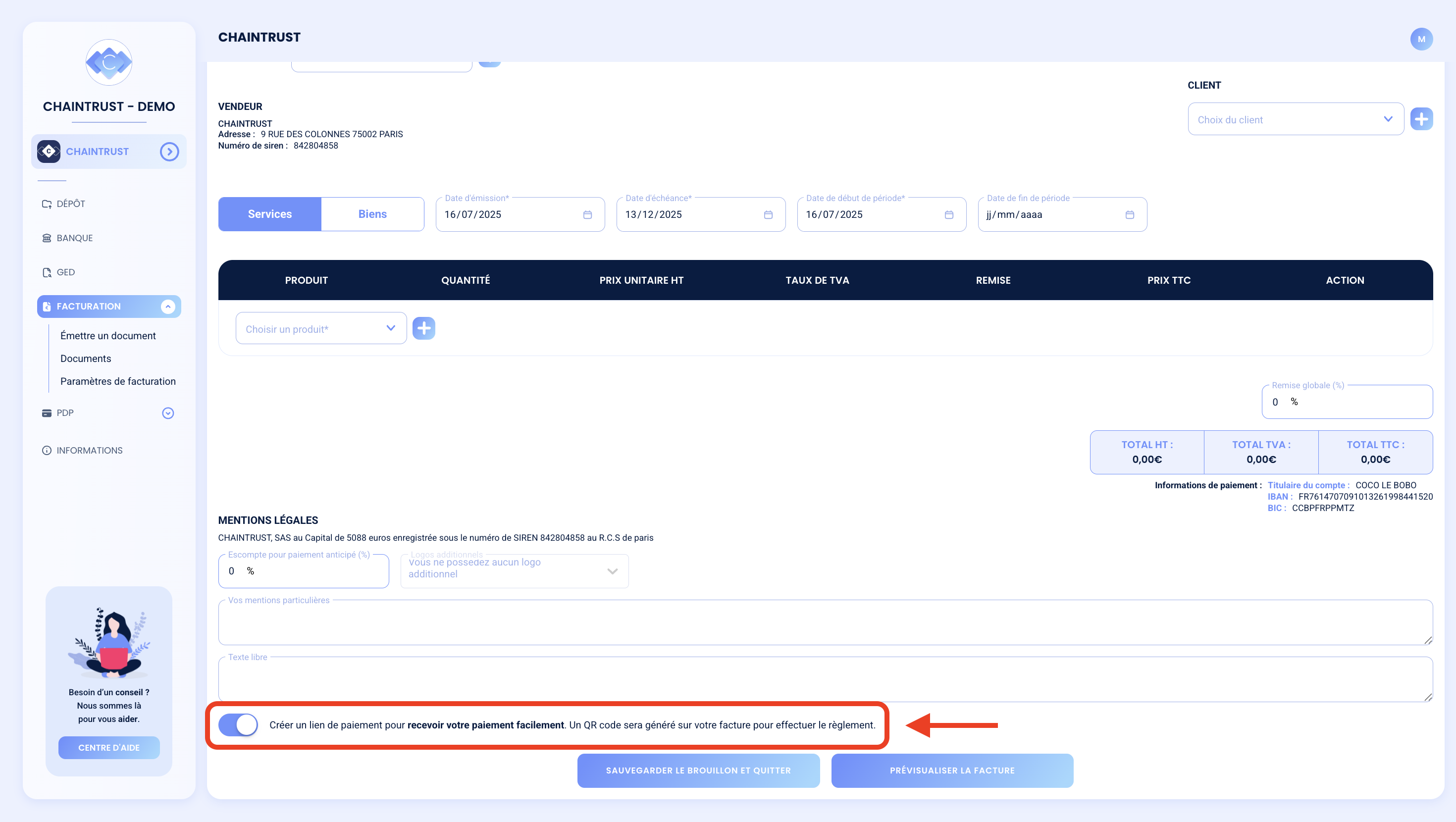Click the seller address 9 RUE DES COLONNES
This screenshot has height=822, width=1456.
point(332,135)
